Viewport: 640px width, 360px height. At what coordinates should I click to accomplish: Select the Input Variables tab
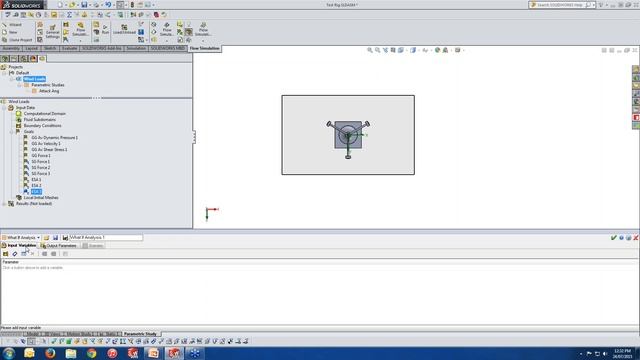pos(19,246)
